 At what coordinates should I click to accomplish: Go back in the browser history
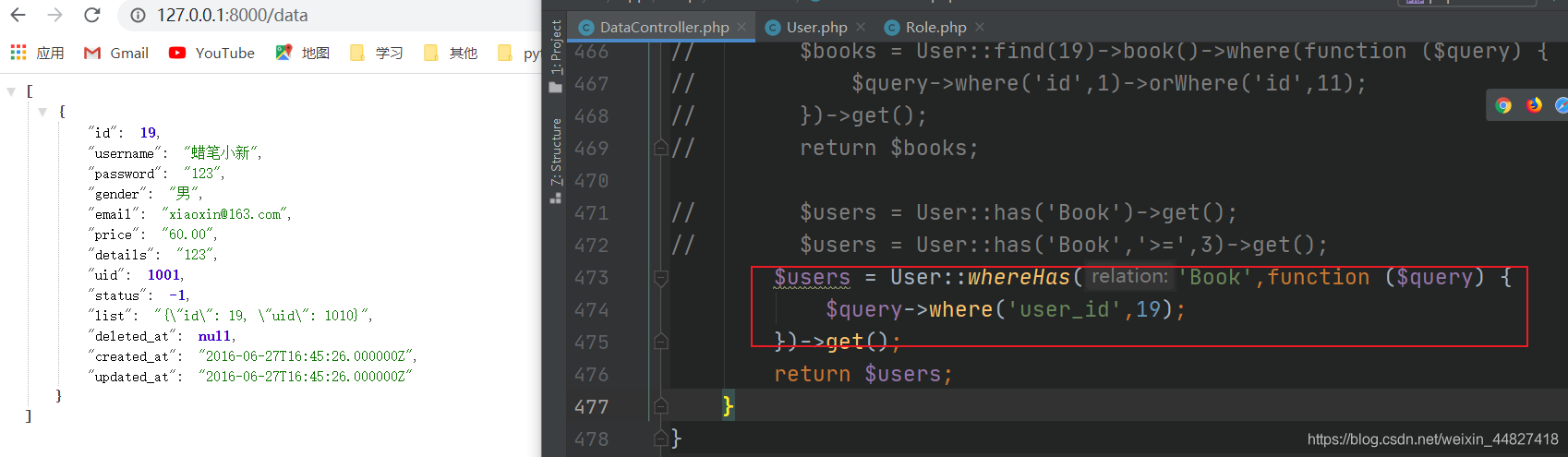pyautogui.click(x=18, y=15)
